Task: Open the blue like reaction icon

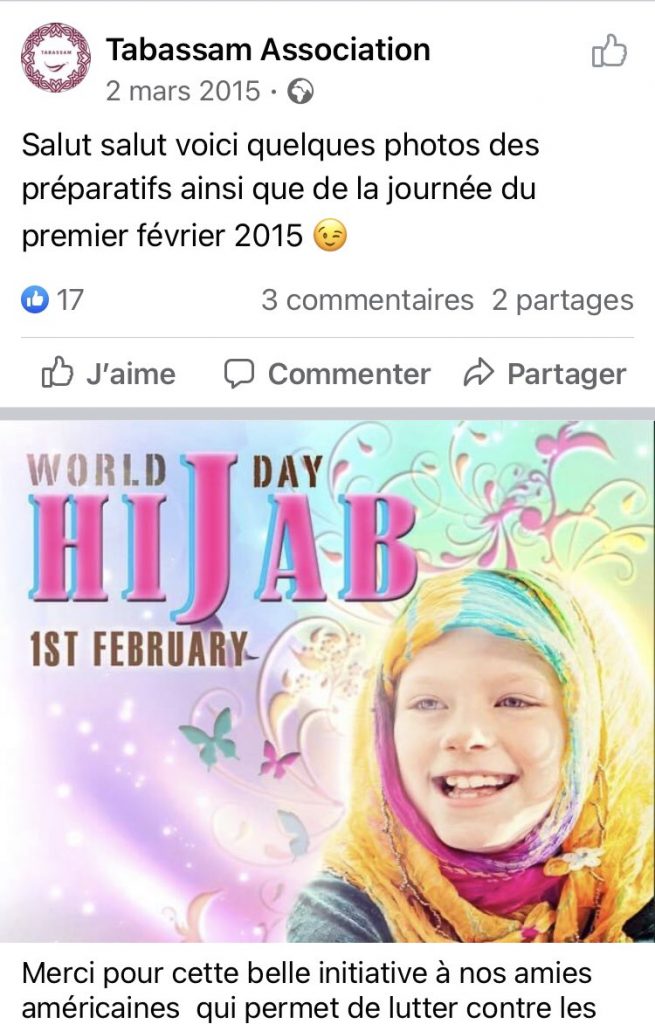Action: (35, 300)
